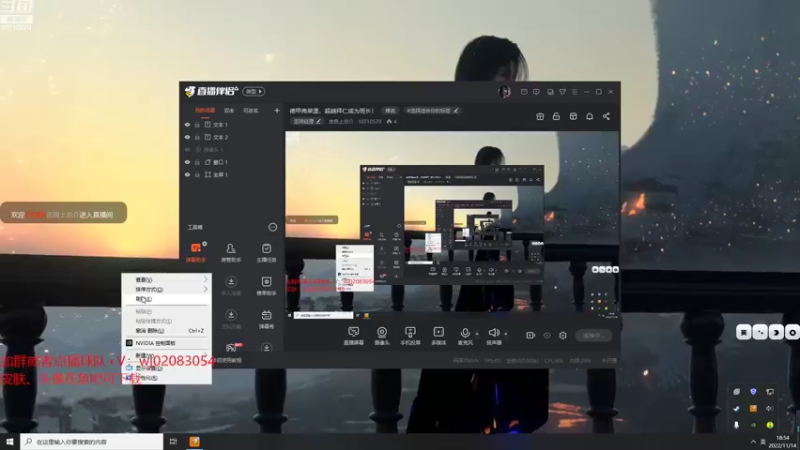Screen dimensions: 800x450
Task: Expand the speaker dropdown arrow
Action: click(506, 334)
